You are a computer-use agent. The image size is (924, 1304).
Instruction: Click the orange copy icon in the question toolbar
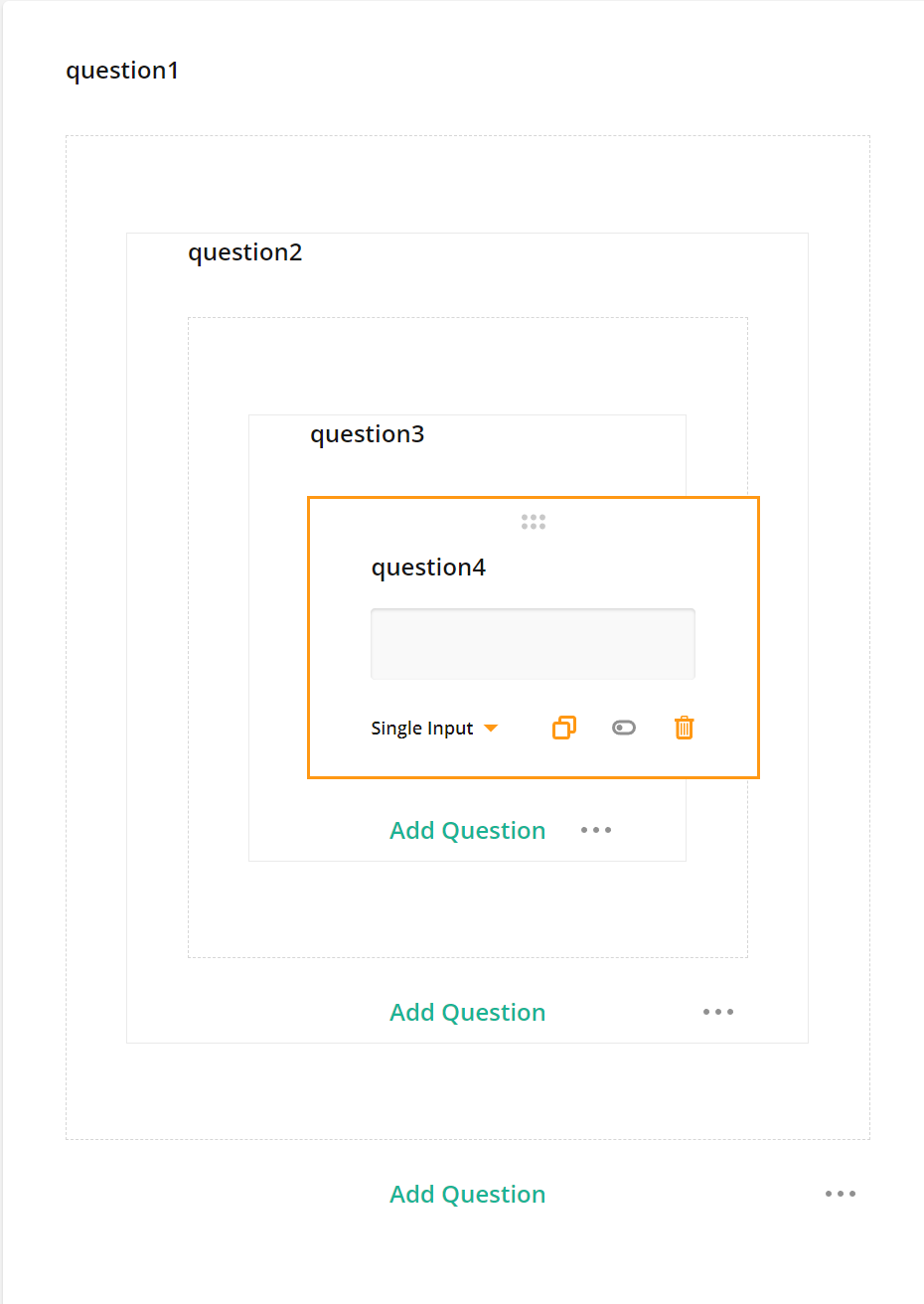point(564,728)
